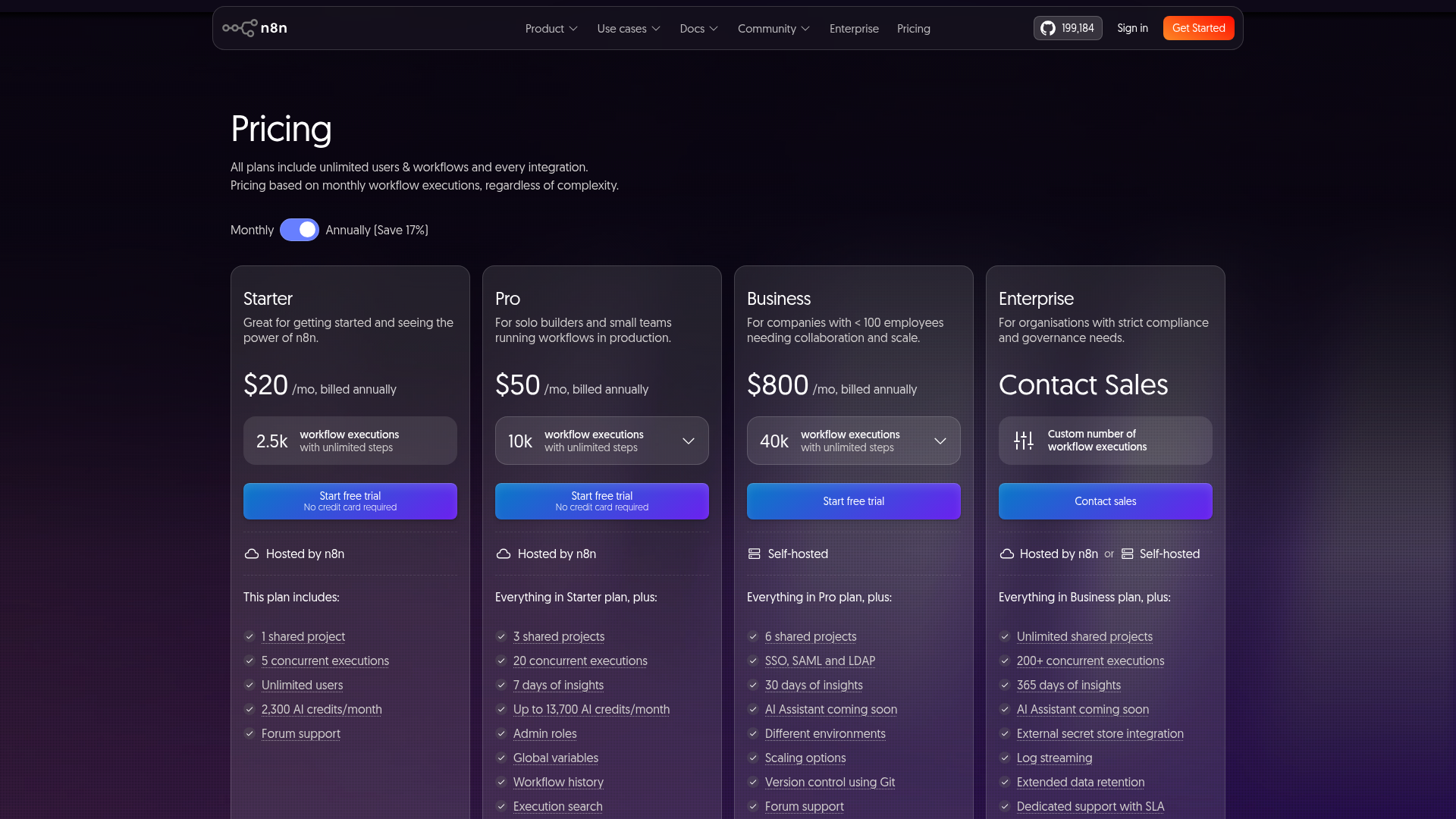Image resolution: width=1456 pixels, height=819 pixels.
Task: Click the cloud icon beside Pro's Hosted by n8n
Action: 504,554
